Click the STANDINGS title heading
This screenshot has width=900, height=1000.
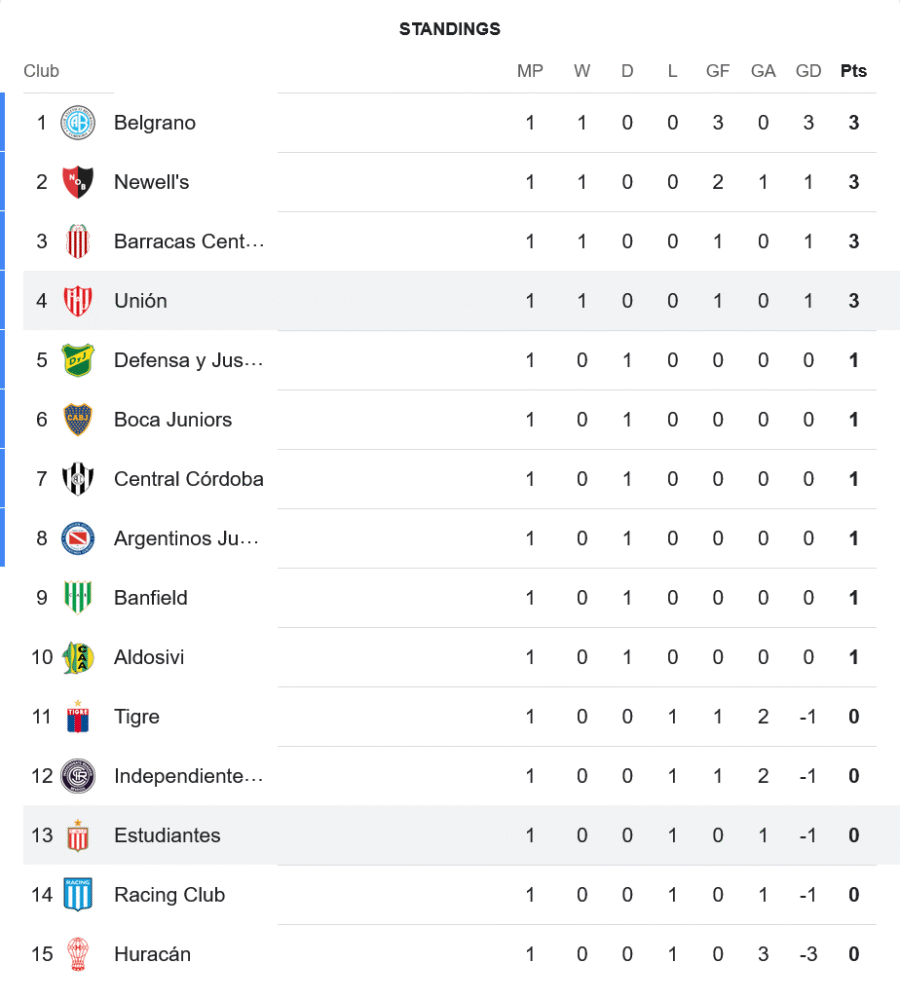pos(450,29)
